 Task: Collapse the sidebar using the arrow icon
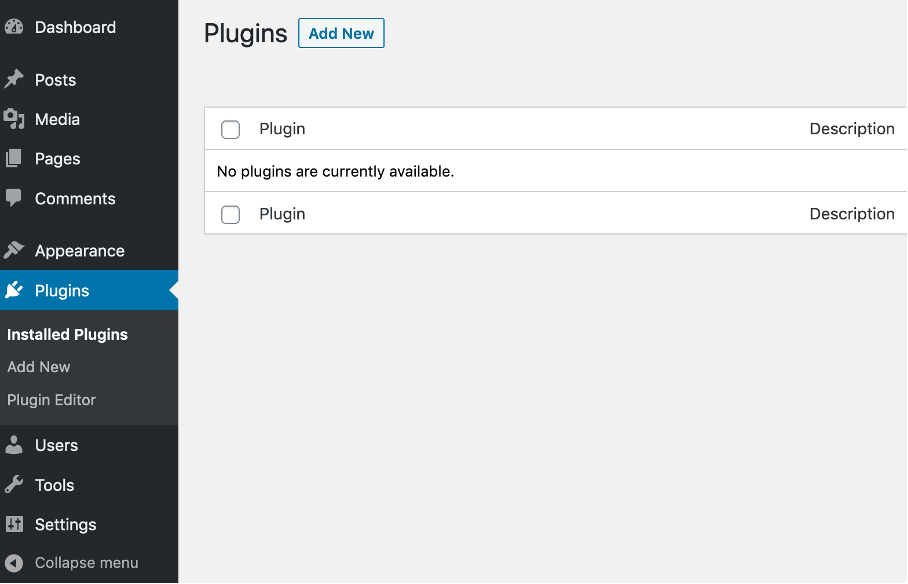(14, 563)
